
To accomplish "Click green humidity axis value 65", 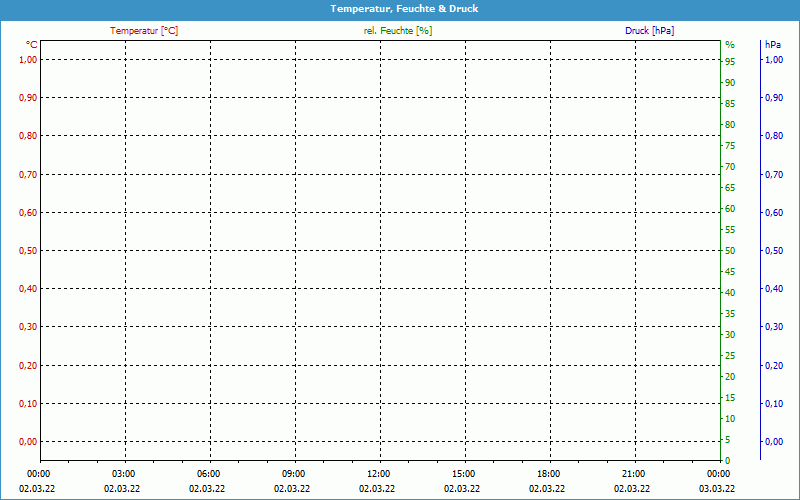I will pyautogui.click(x=730, y=188).
